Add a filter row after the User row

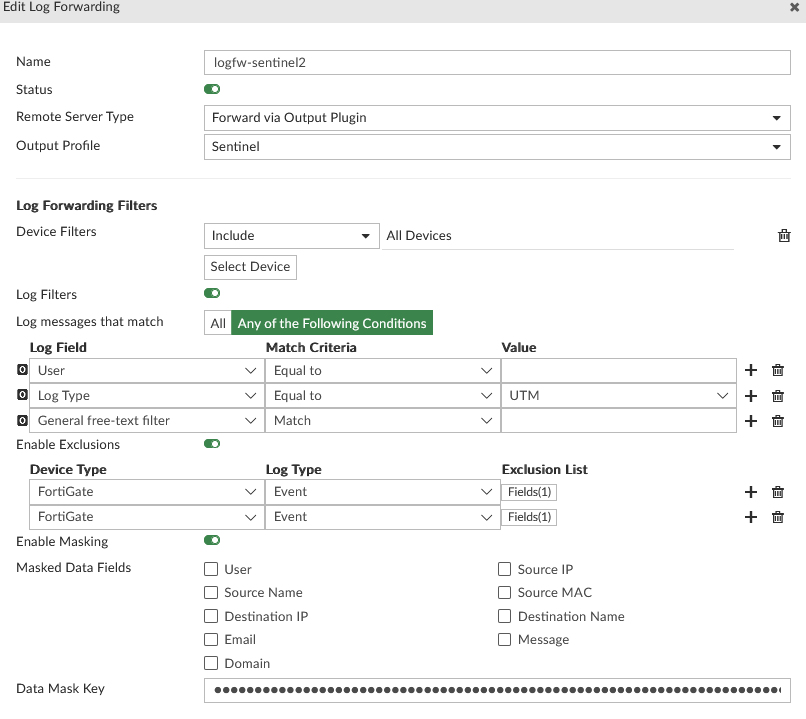[751, 370]
